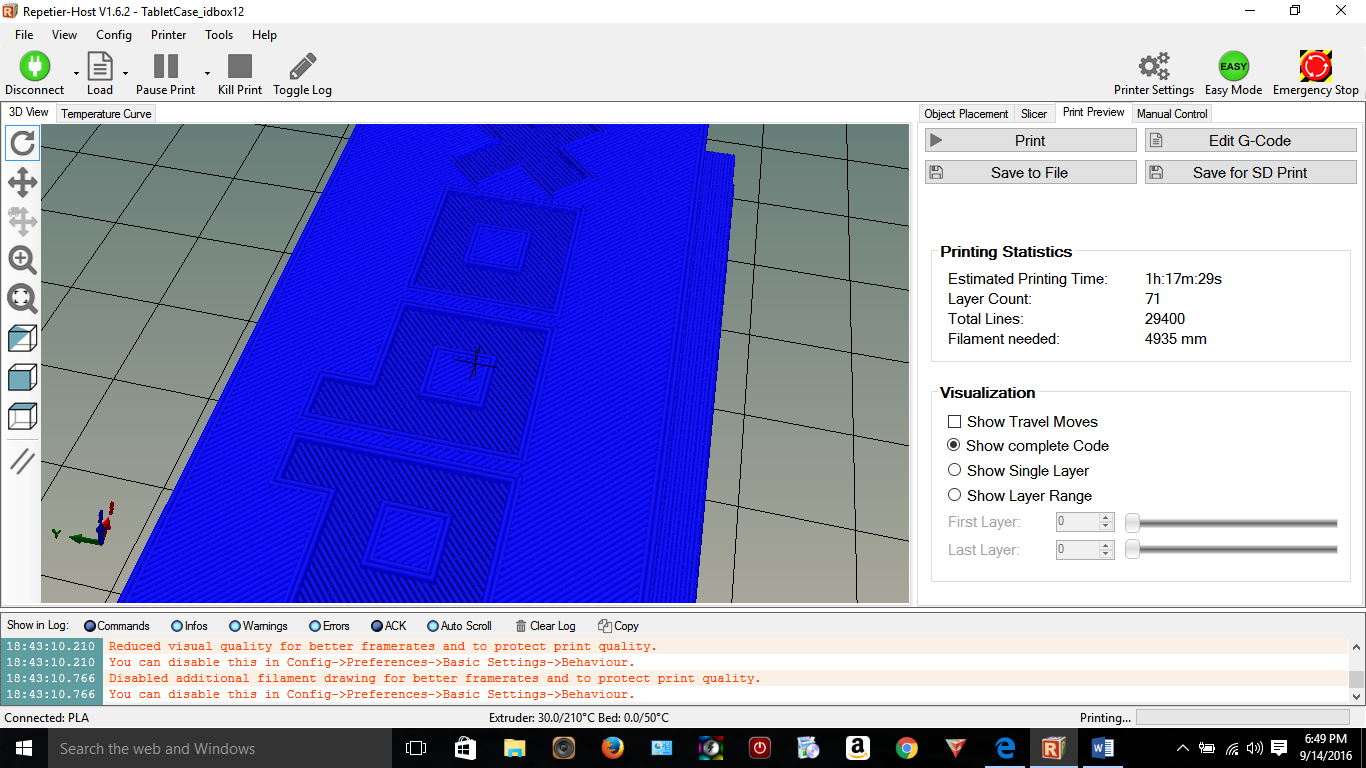This screenshot has height=768, width=1366.
Task: Expand the Load button dropdown arrow
Action: point(125,73)
